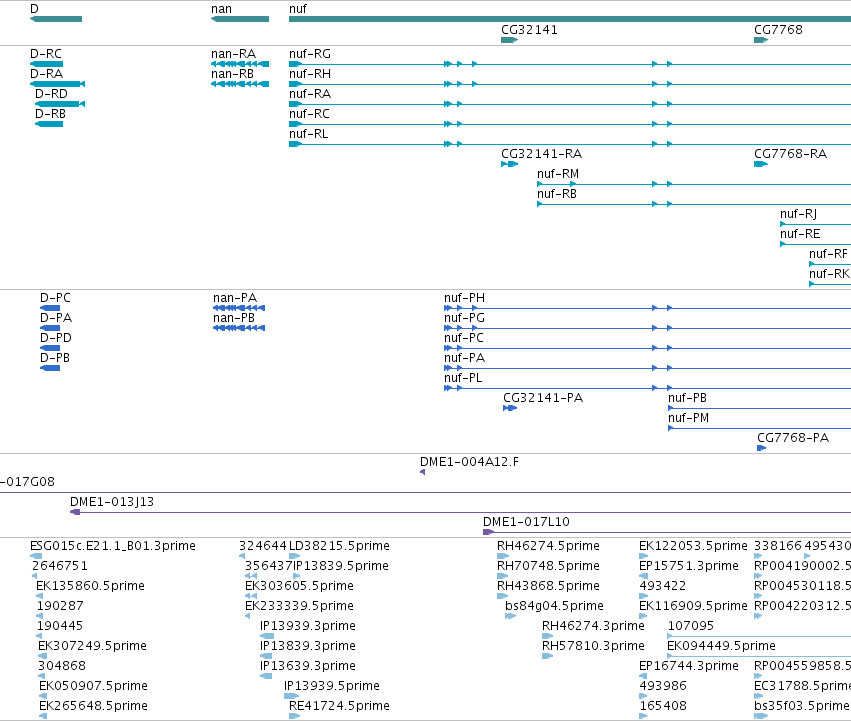Select the nan-RB transcript label
This screenshot has height=721, width=851.
click(x=232, y=74)
